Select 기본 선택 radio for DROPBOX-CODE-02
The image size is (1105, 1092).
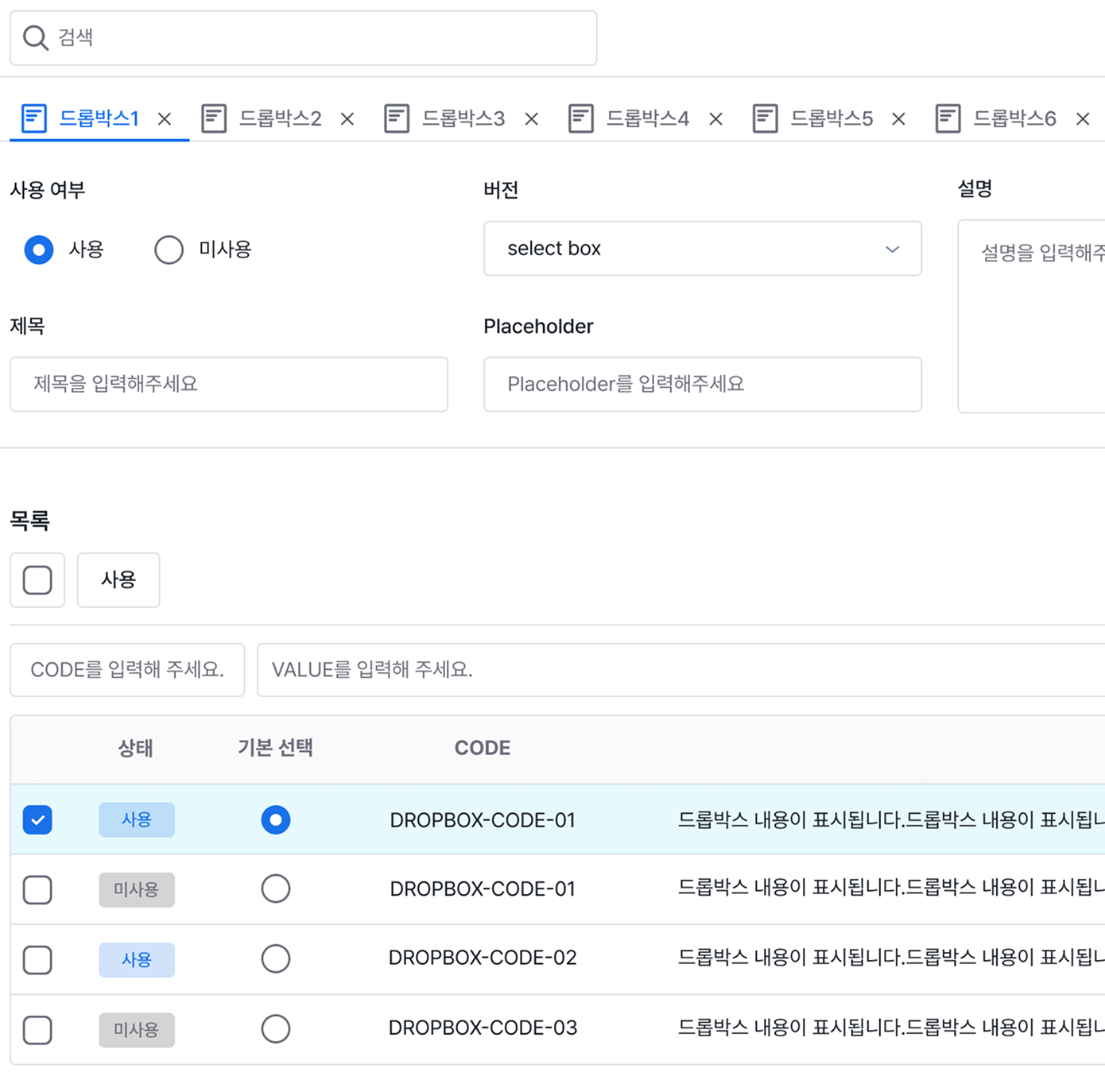[276, 958]
